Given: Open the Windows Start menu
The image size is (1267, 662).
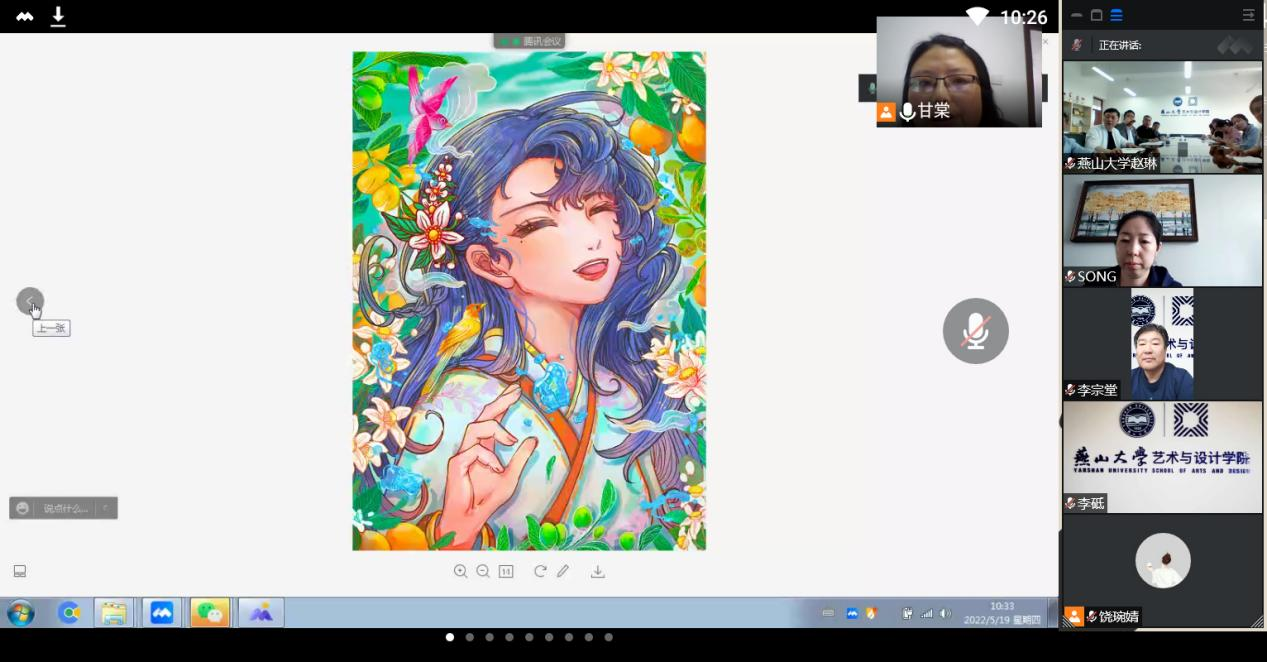Looking at the screenshot, I should [x=21, y=612].
